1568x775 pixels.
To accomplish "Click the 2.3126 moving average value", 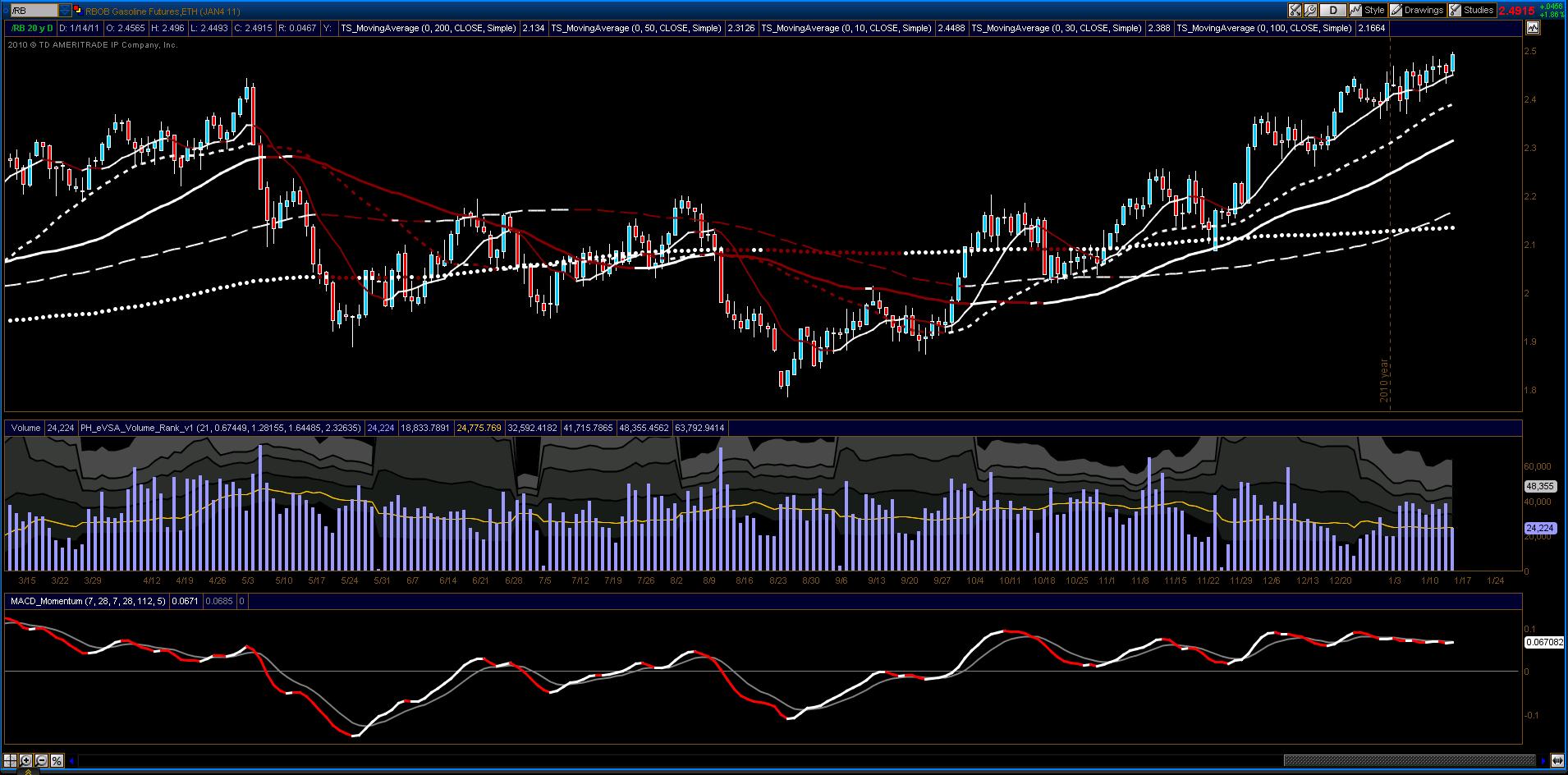I will 740,28.
